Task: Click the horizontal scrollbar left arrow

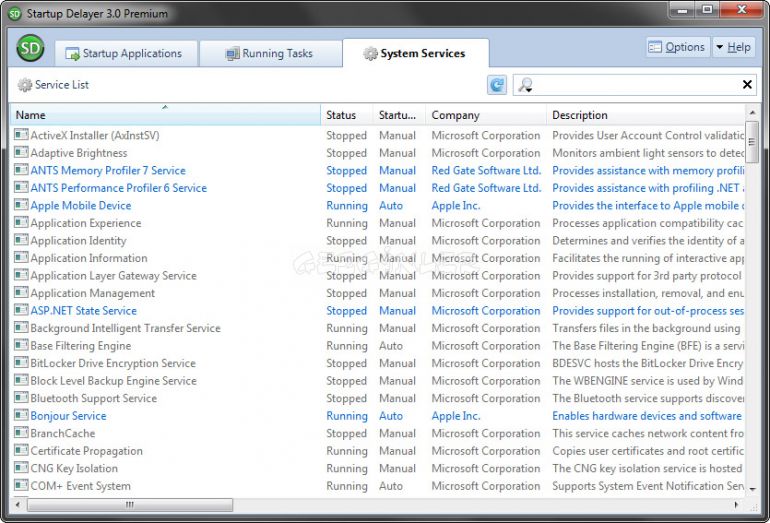Action: 18,504
